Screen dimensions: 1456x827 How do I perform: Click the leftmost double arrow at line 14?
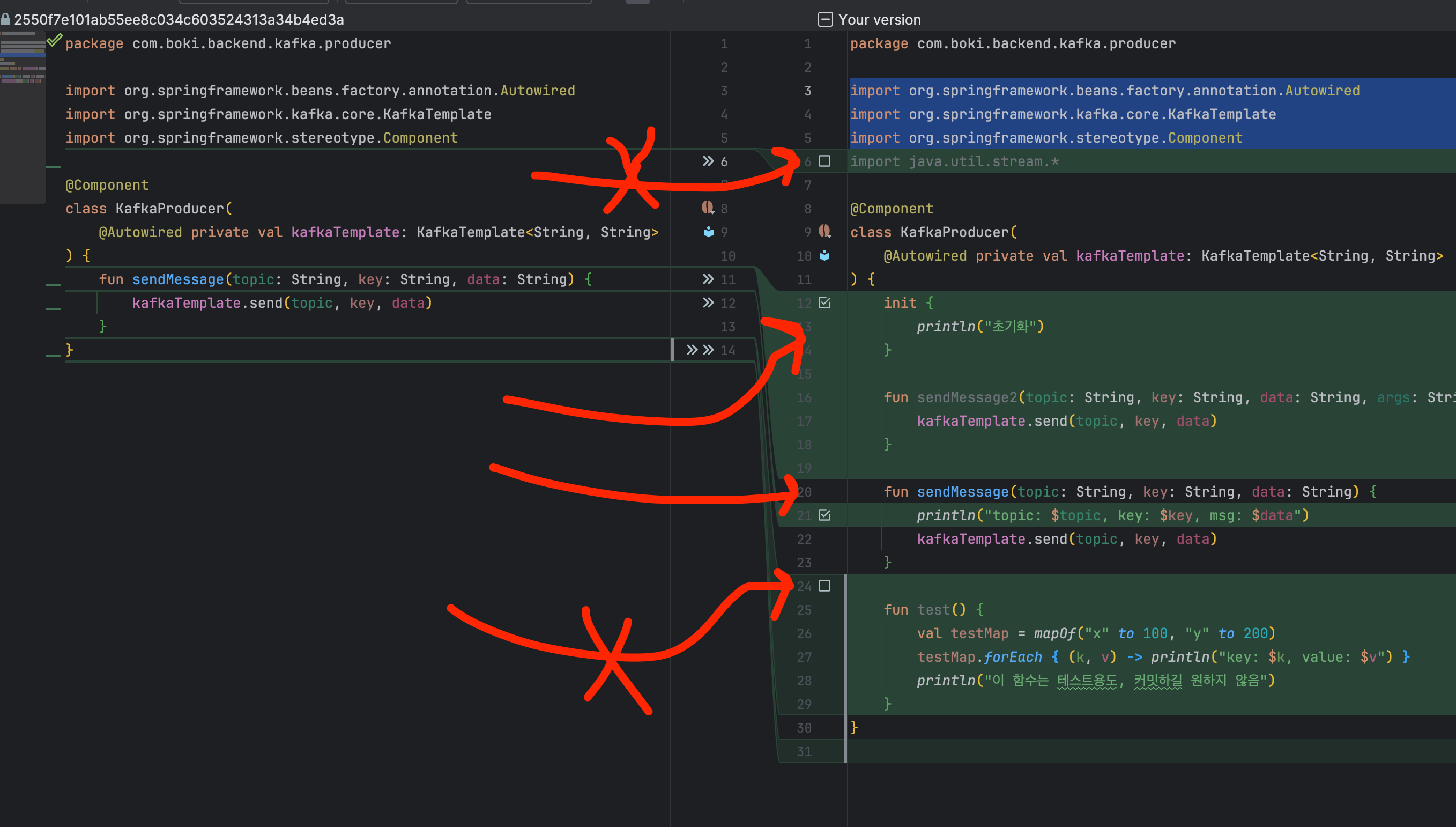click(x=692, y=350)
